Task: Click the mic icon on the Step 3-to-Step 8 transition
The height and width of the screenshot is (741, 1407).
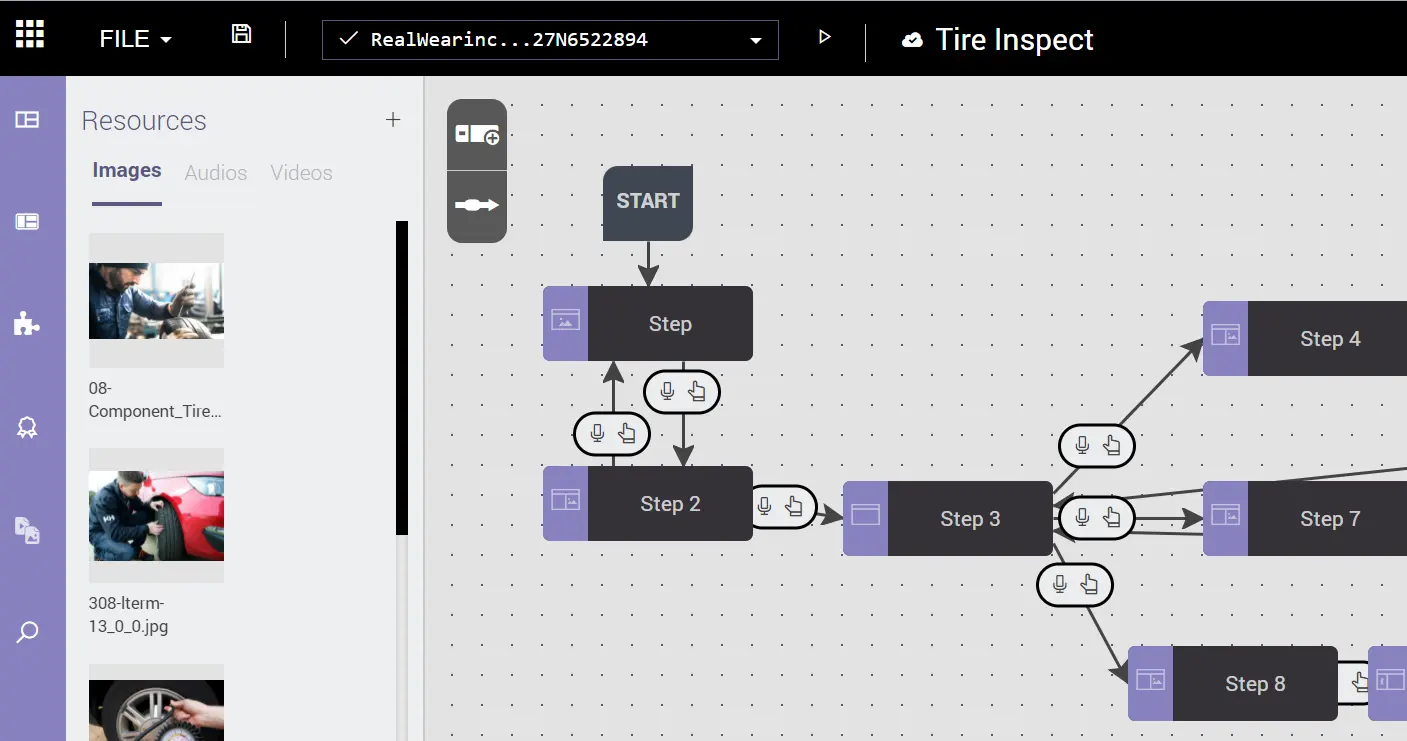Action: (1061, 584)
